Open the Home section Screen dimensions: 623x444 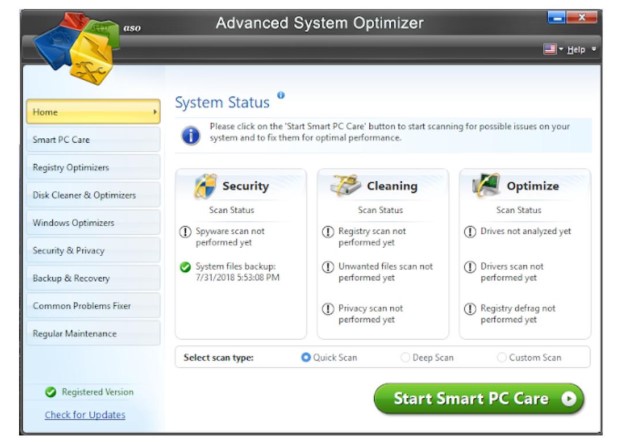pyautogui.click(x=93, y=112)
